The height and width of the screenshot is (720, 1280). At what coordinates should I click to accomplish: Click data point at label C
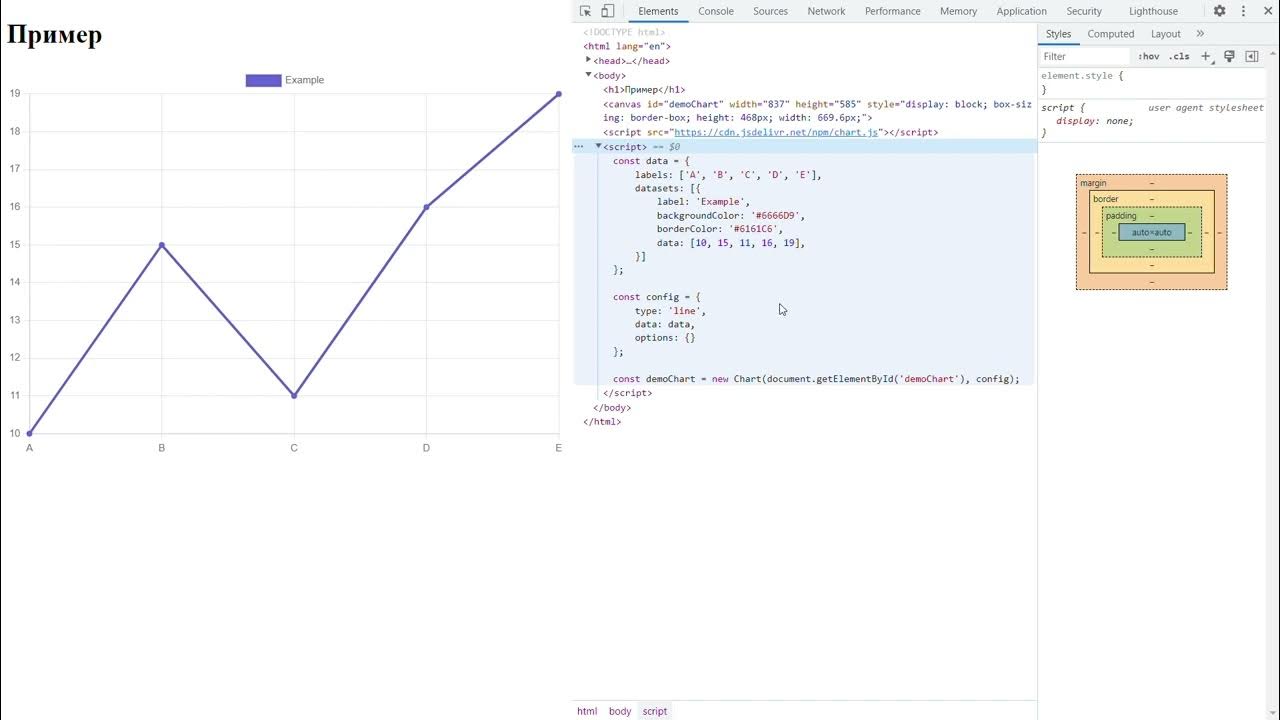pyautogui.click(x=294, y=396)
